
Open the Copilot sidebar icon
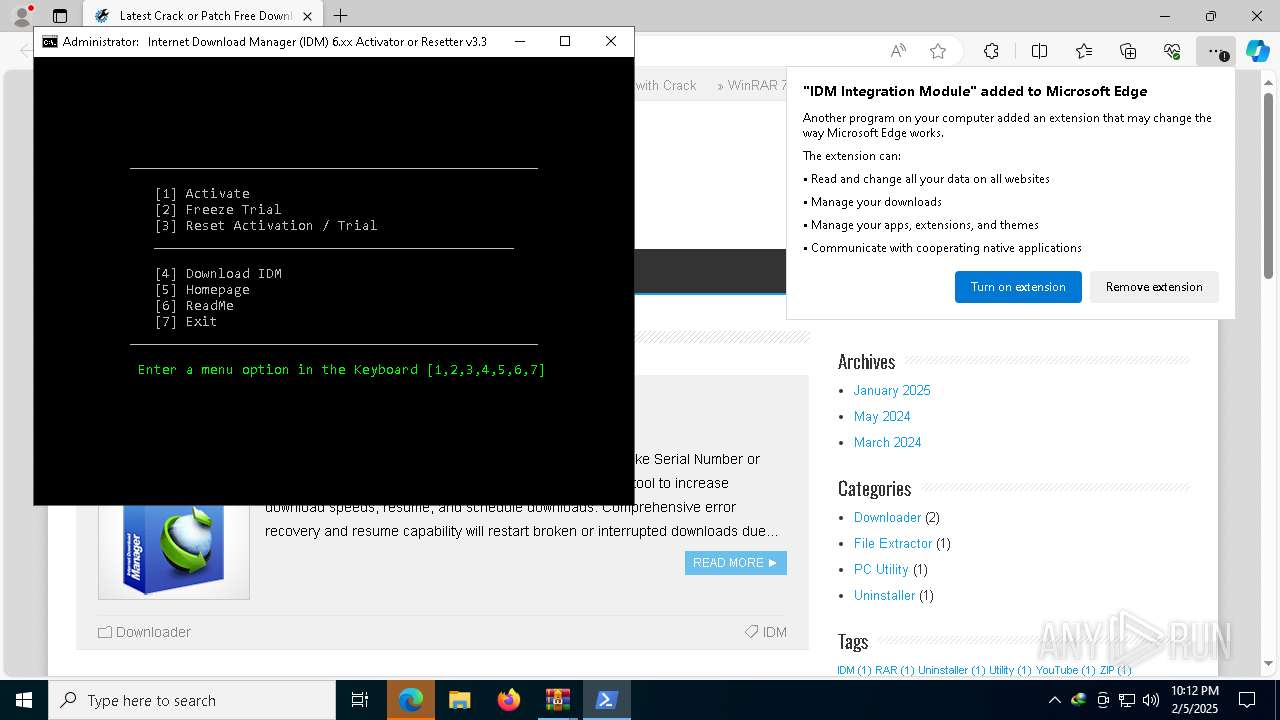point(1257,51)
